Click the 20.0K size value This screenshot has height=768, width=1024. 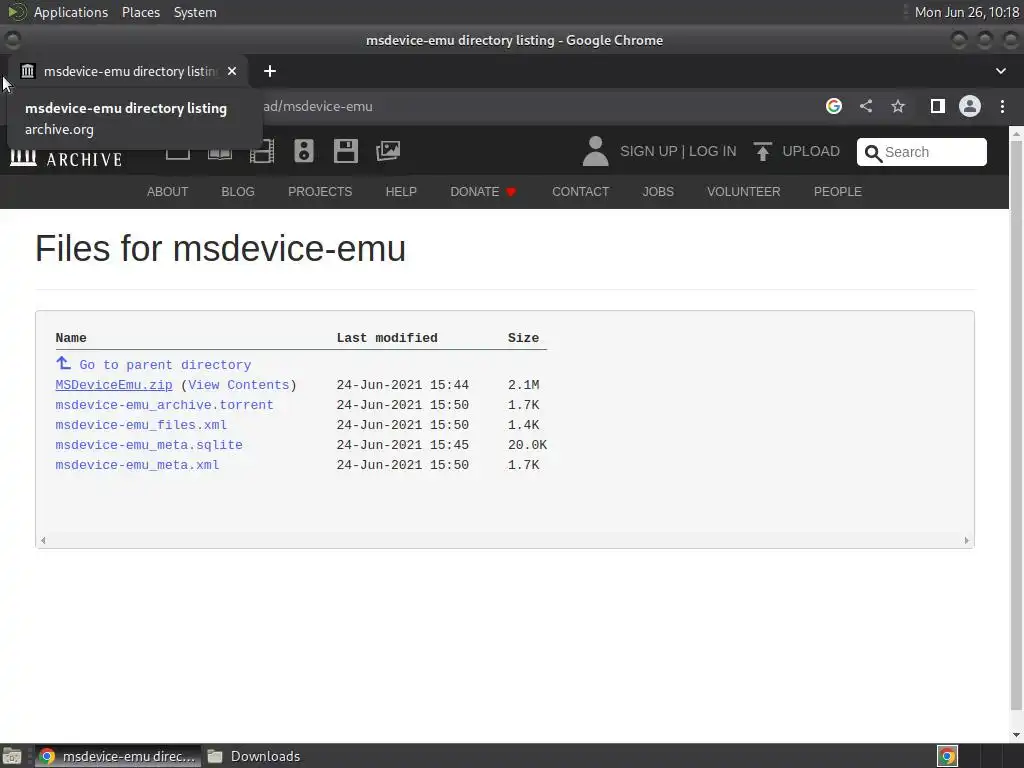pyautogui.click(x=528, y=445)
